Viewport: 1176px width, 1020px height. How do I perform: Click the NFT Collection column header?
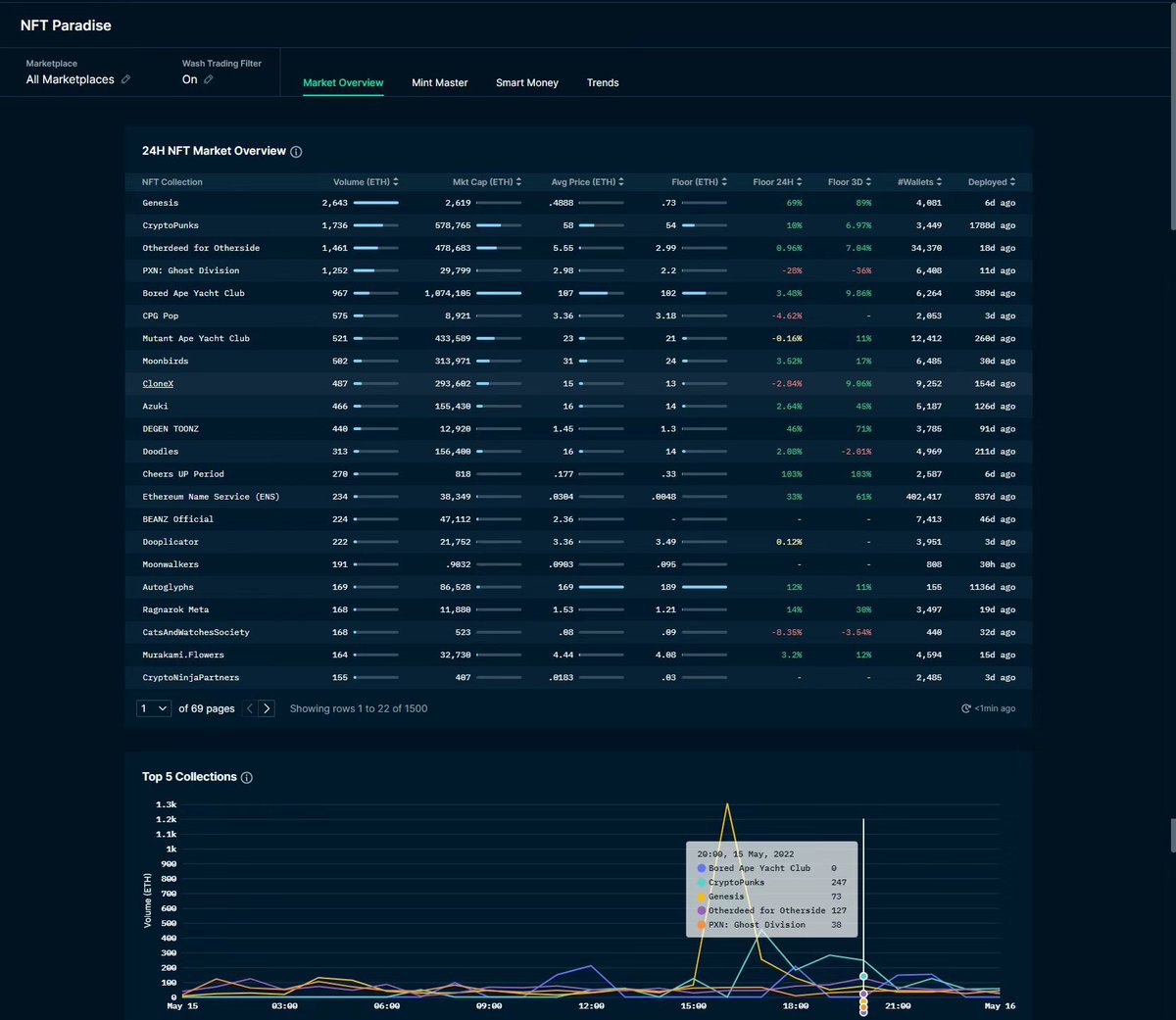172,182
